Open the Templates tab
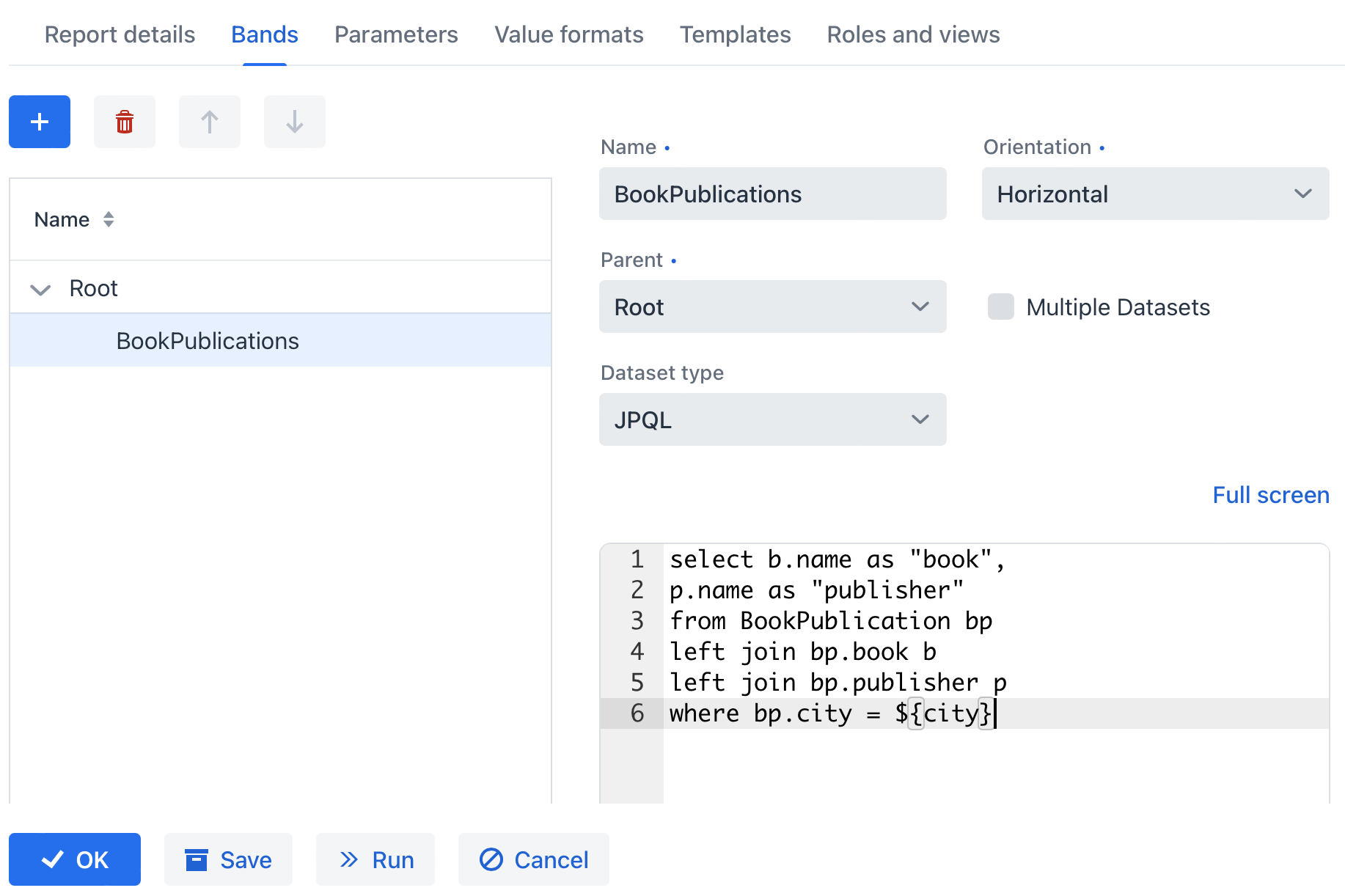 click(736, 34)
